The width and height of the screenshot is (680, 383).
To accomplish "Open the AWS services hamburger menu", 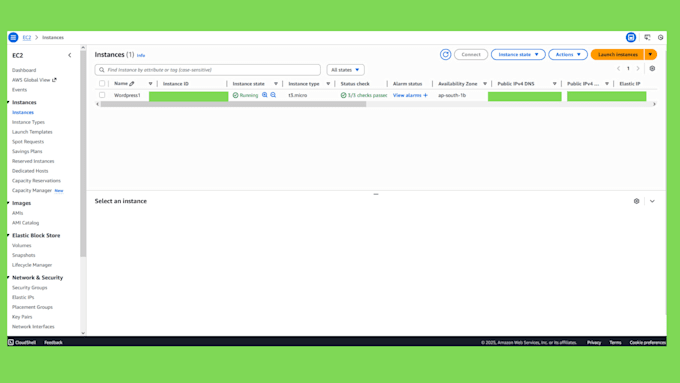I will coord(13,37).
